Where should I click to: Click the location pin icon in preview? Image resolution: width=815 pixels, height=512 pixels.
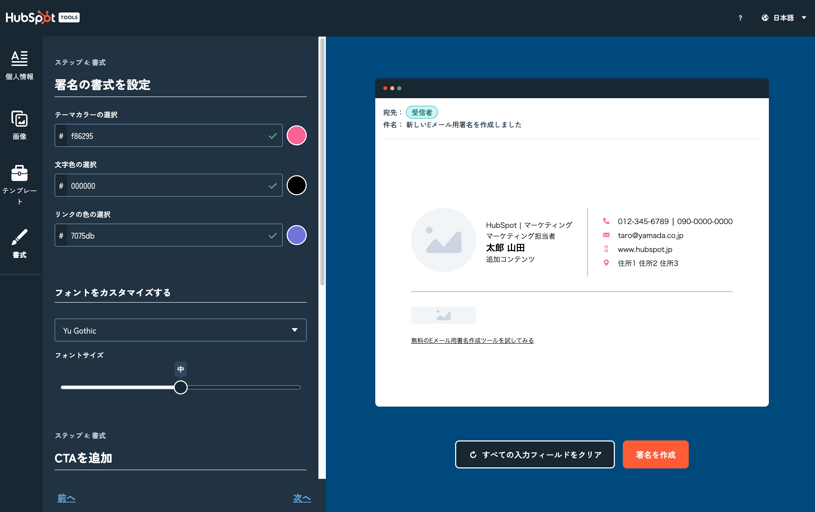(x=606, y=263)
